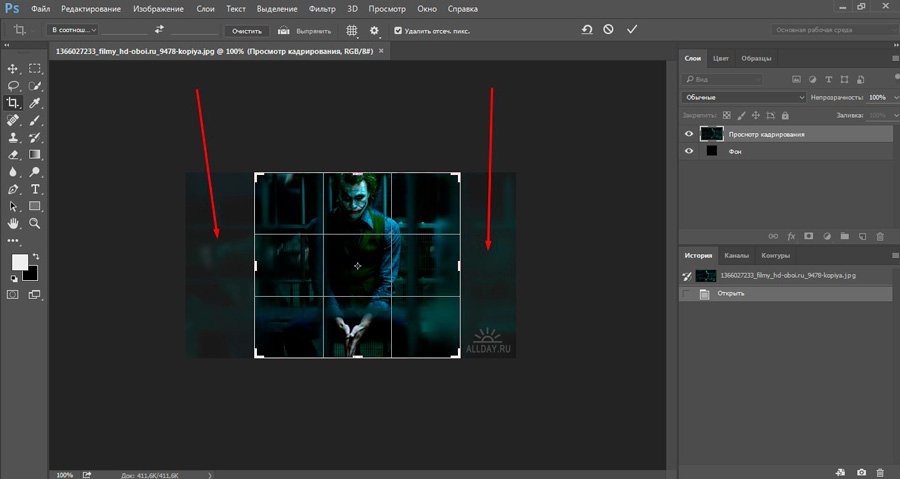
Task: Select the Gradient tool
Action: [x=35, y=155]
